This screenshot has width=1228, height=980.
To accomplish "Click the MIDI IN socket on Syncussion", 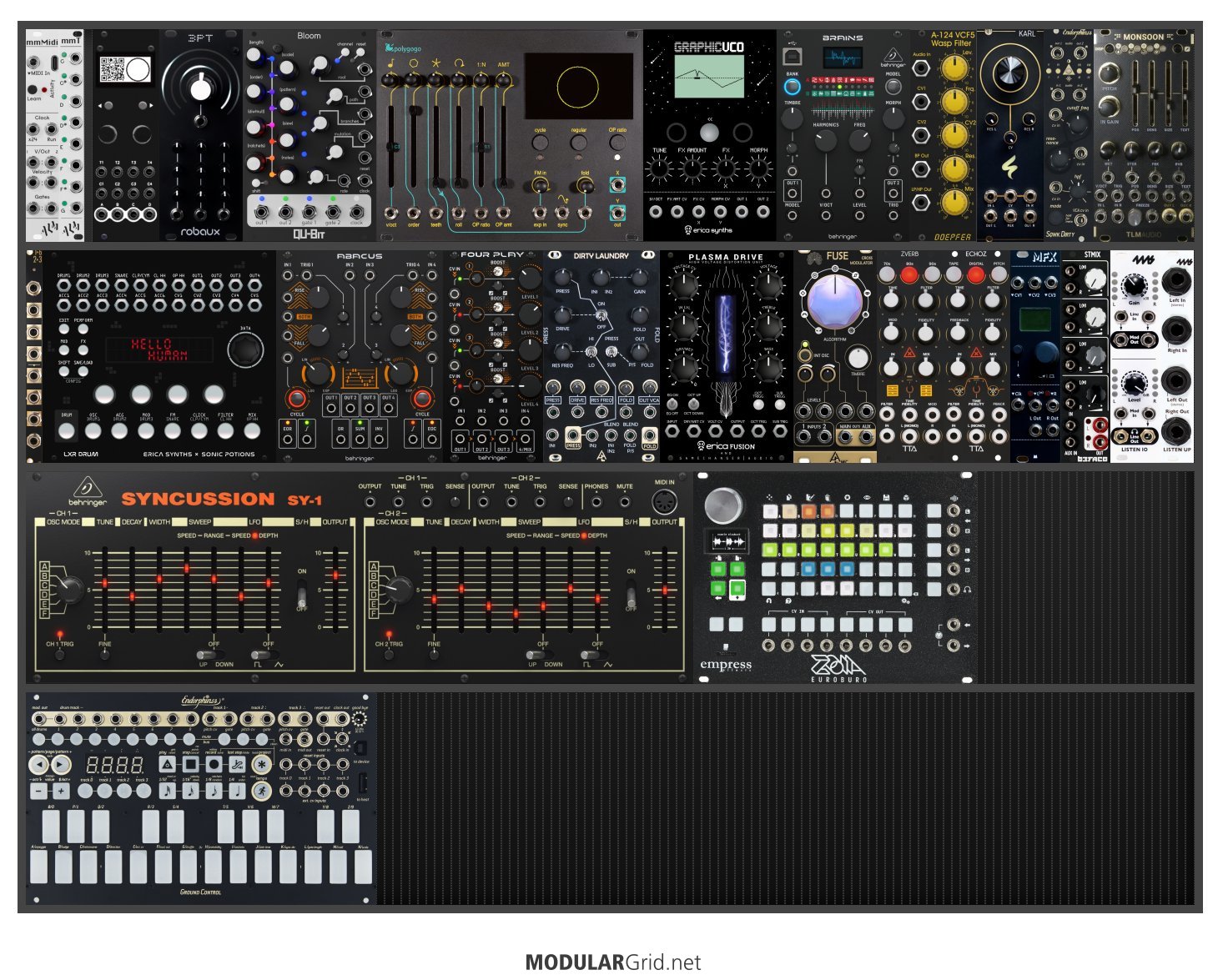I will (664, 501).
